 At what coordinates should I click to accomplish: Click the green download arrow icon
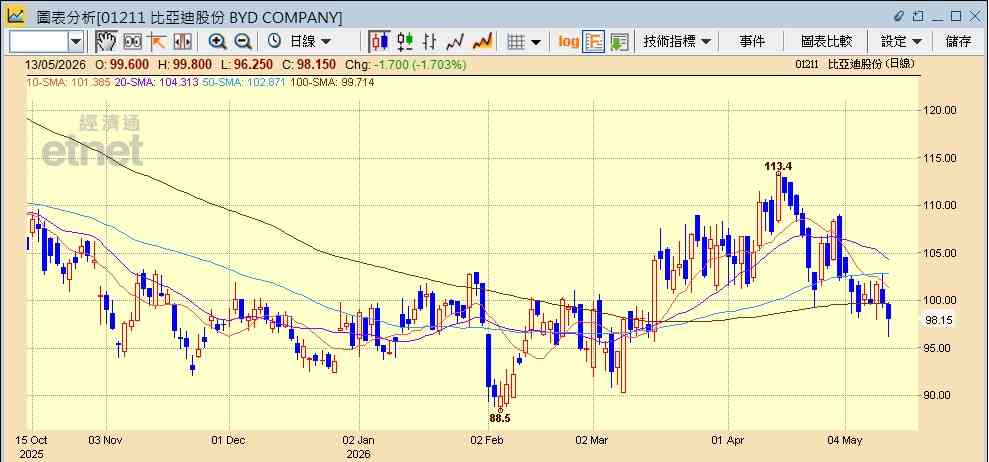(619, 42)
